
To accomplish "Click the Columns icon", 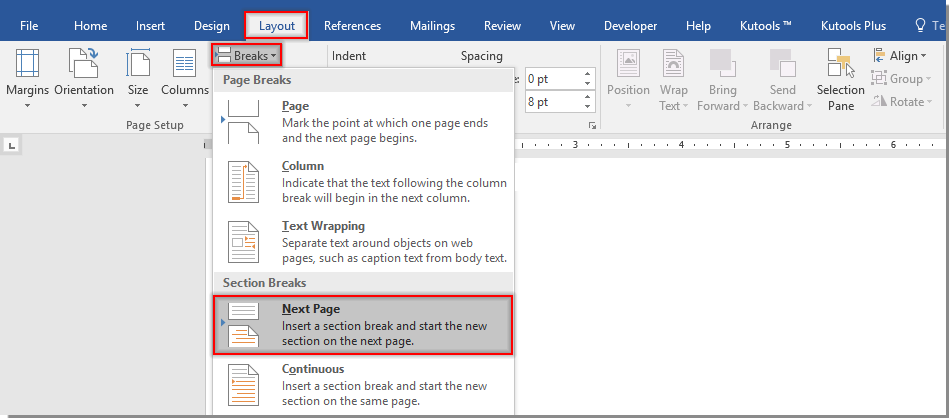I will coord(184,75).
